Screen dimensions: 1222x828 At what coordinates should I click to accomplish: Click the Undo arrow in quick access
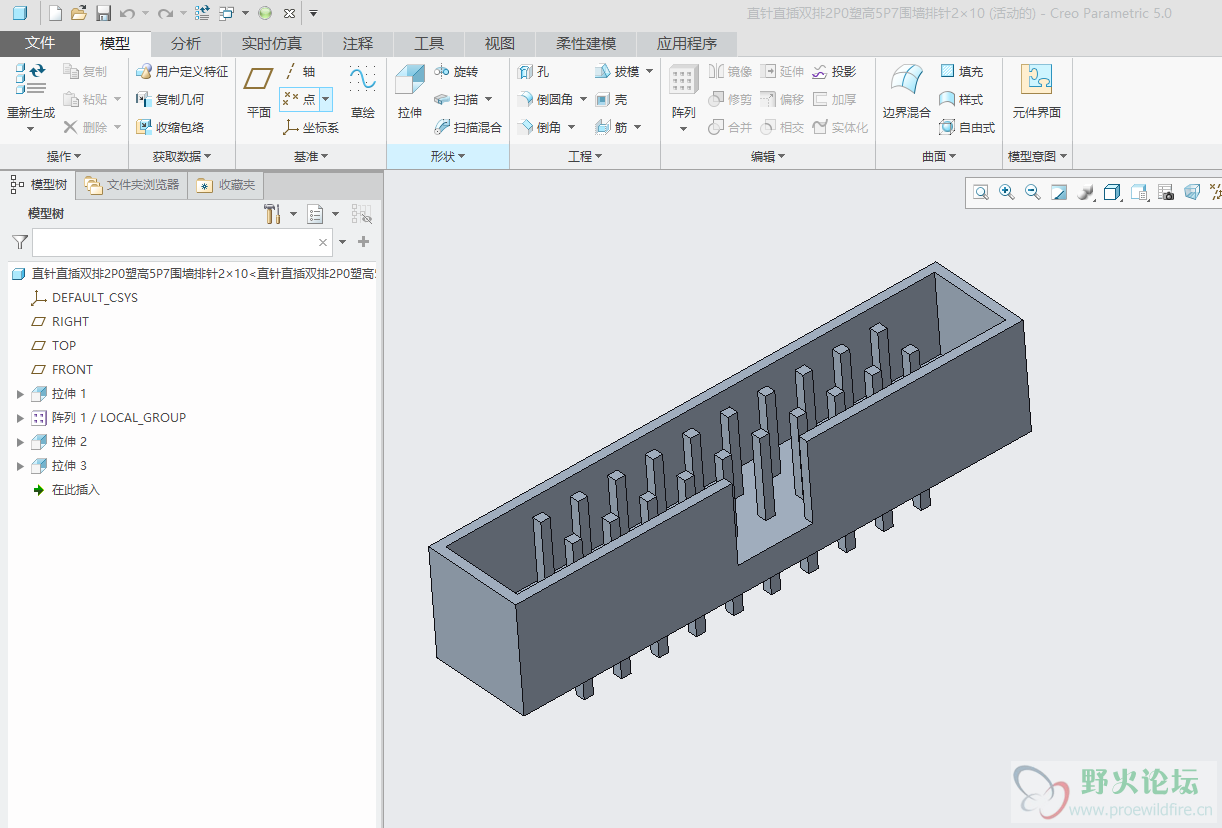tap(127, 13)
